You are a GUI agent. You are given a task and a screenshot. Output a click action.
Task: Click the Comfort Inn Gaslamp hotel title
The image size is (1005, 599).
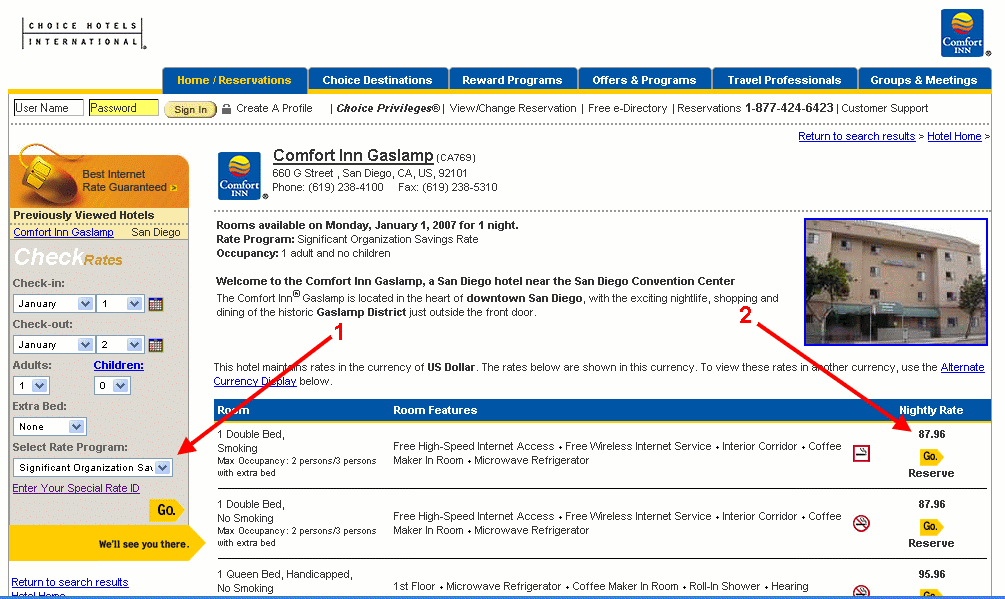pos(353,156)
